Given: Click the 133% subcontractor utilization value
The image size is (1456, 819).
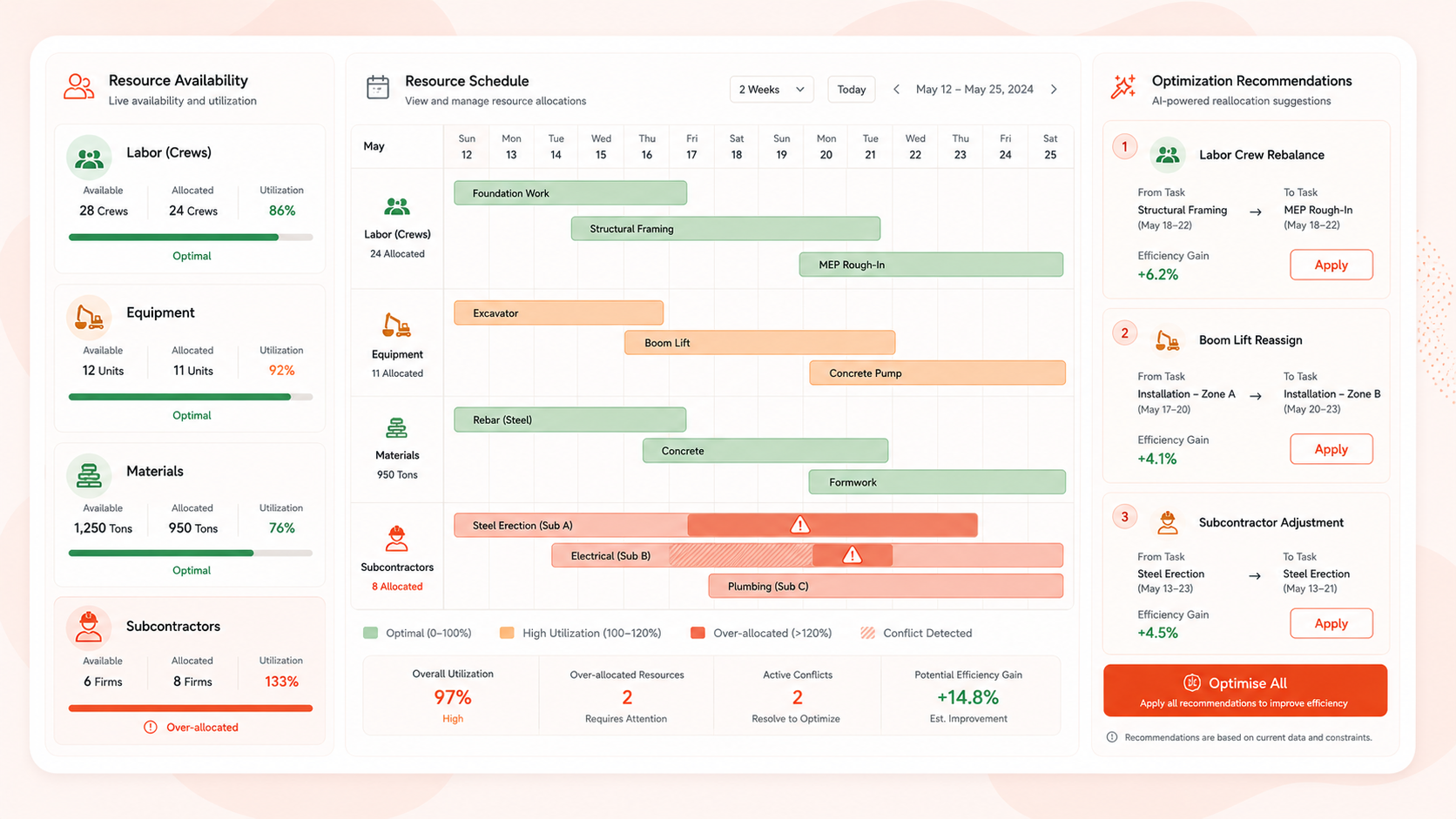Looking at the screenshot, I should tap(281, 681).
